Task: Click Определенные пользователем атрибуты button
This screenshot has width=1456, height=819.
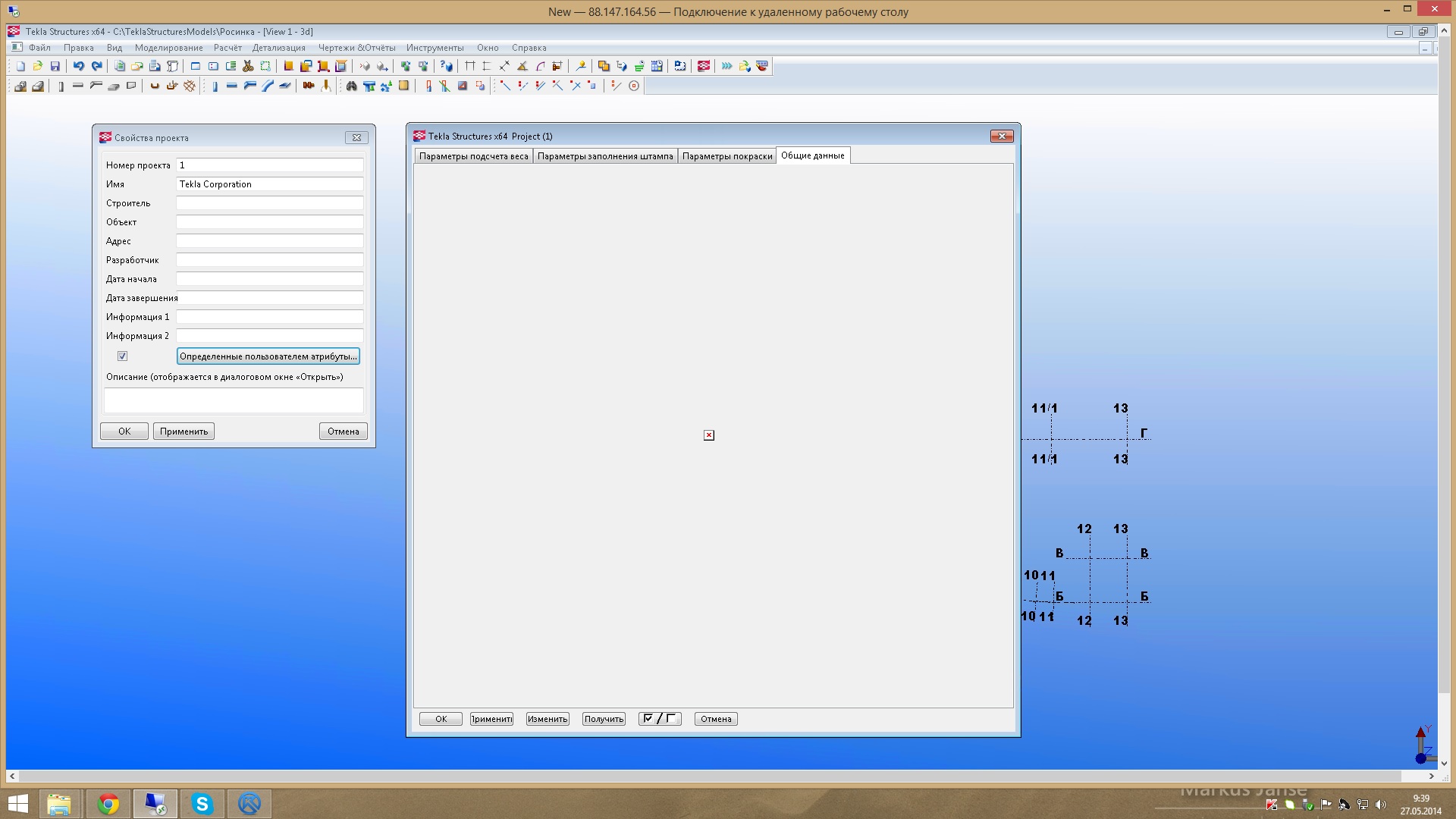Action: click(268, 356)
